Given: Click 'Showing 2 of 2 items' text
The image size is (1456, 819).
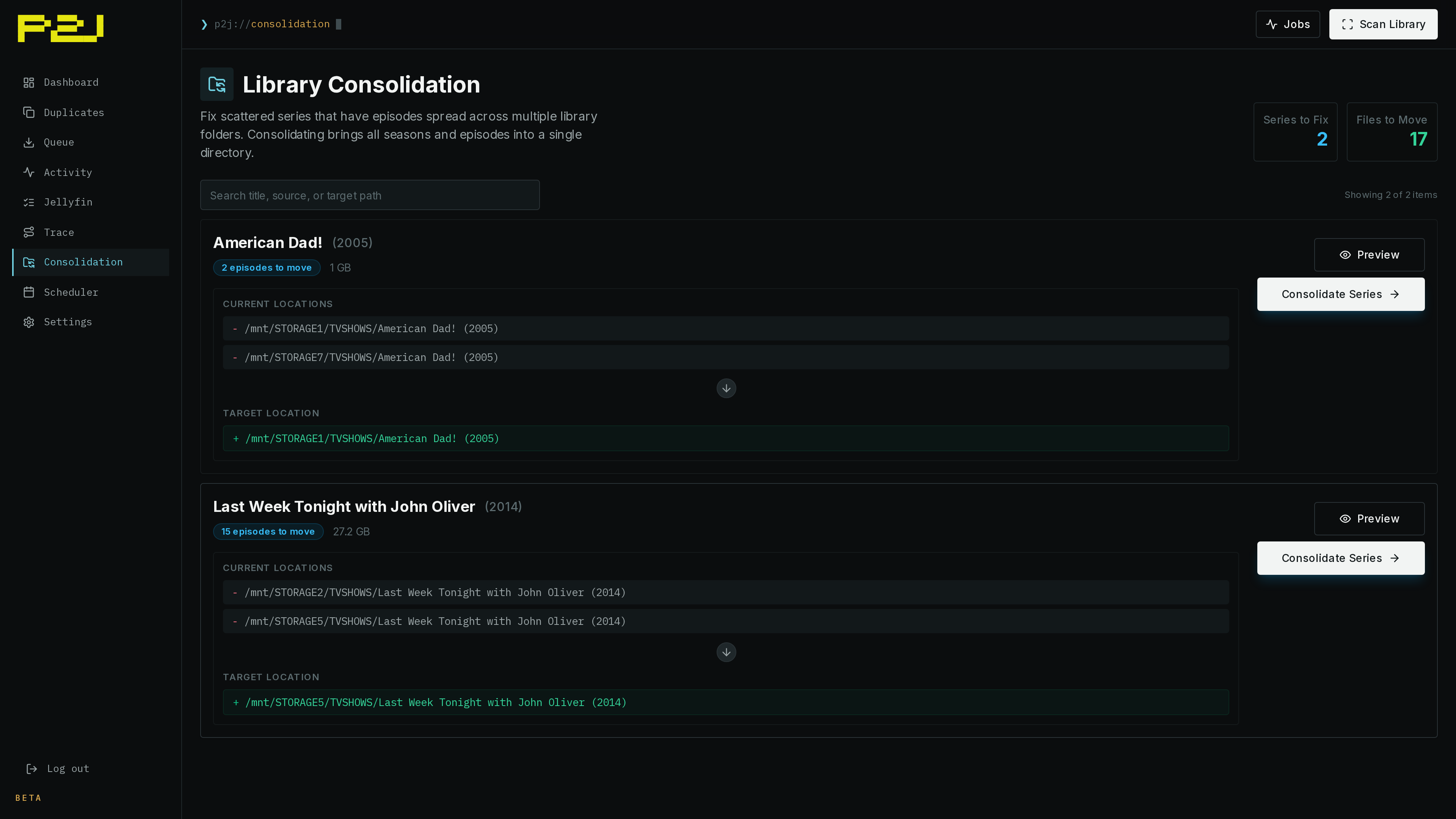Looking at the screenshot, I should pos(1390,195).
